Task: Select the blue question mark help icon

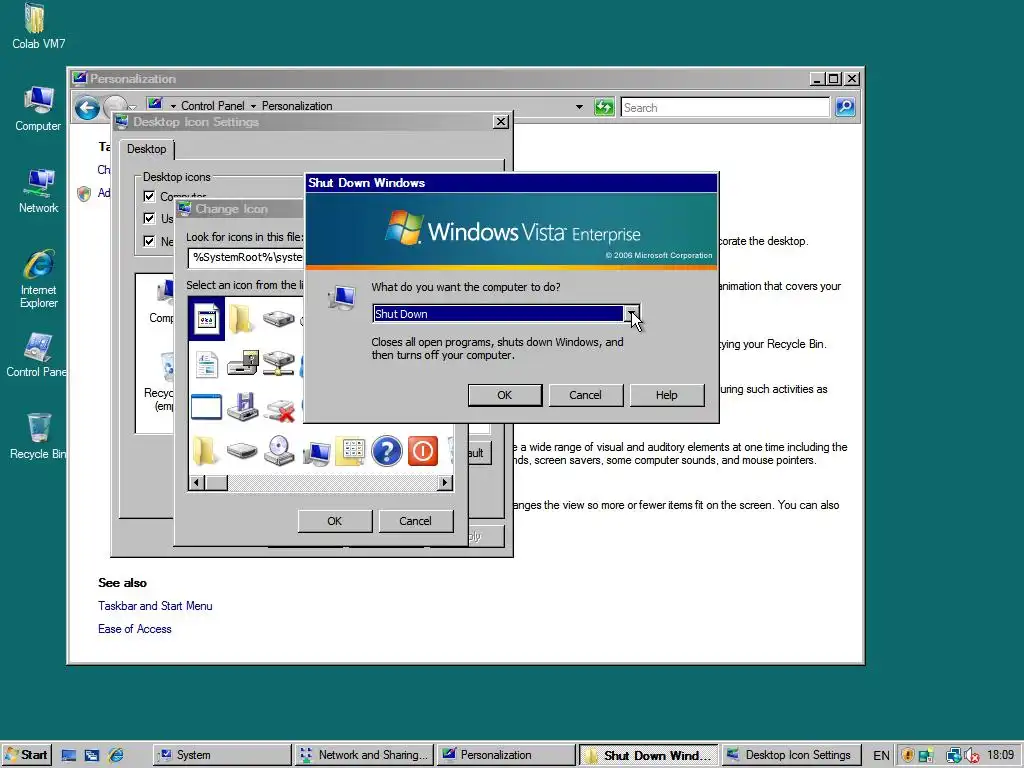Action: [387, 451]
